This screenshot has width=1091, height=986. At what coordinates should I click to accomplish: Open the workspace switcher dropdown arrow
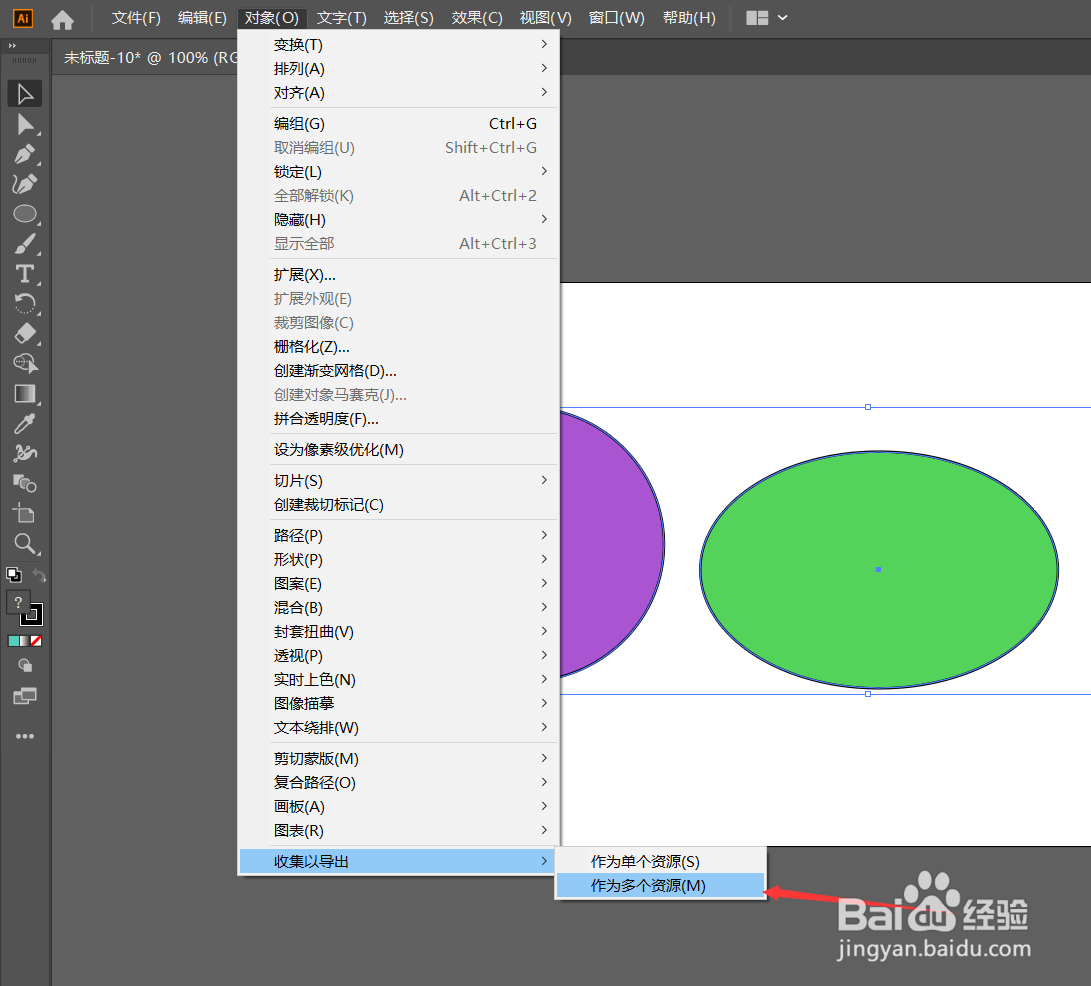click(x=783, y=18)
